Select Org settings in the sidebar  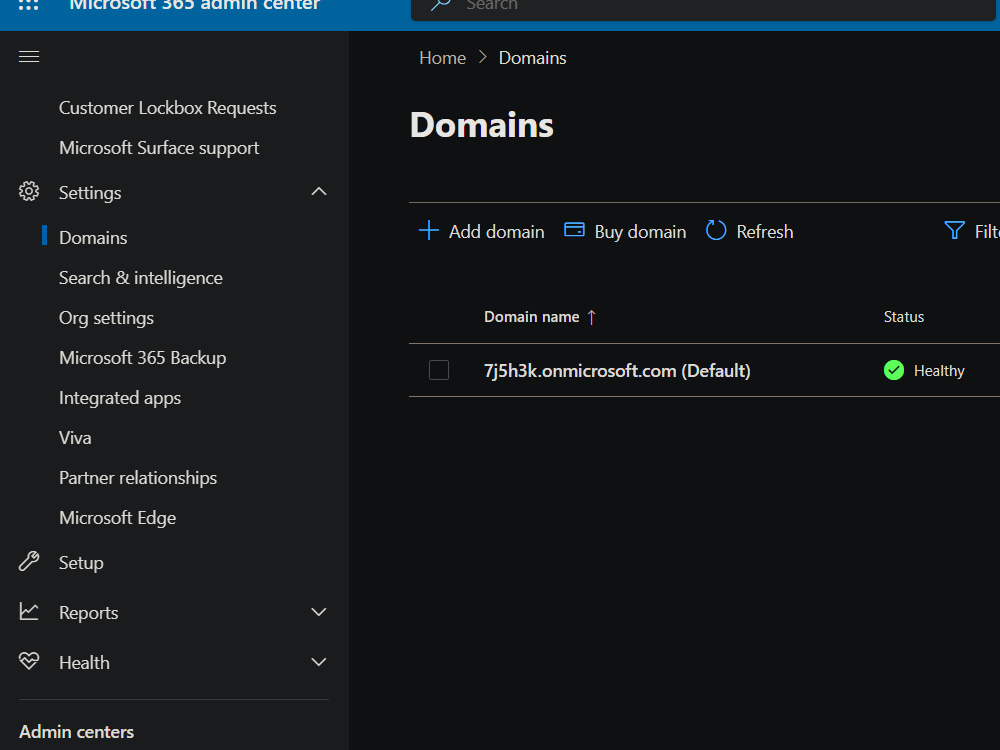[106, 317]
